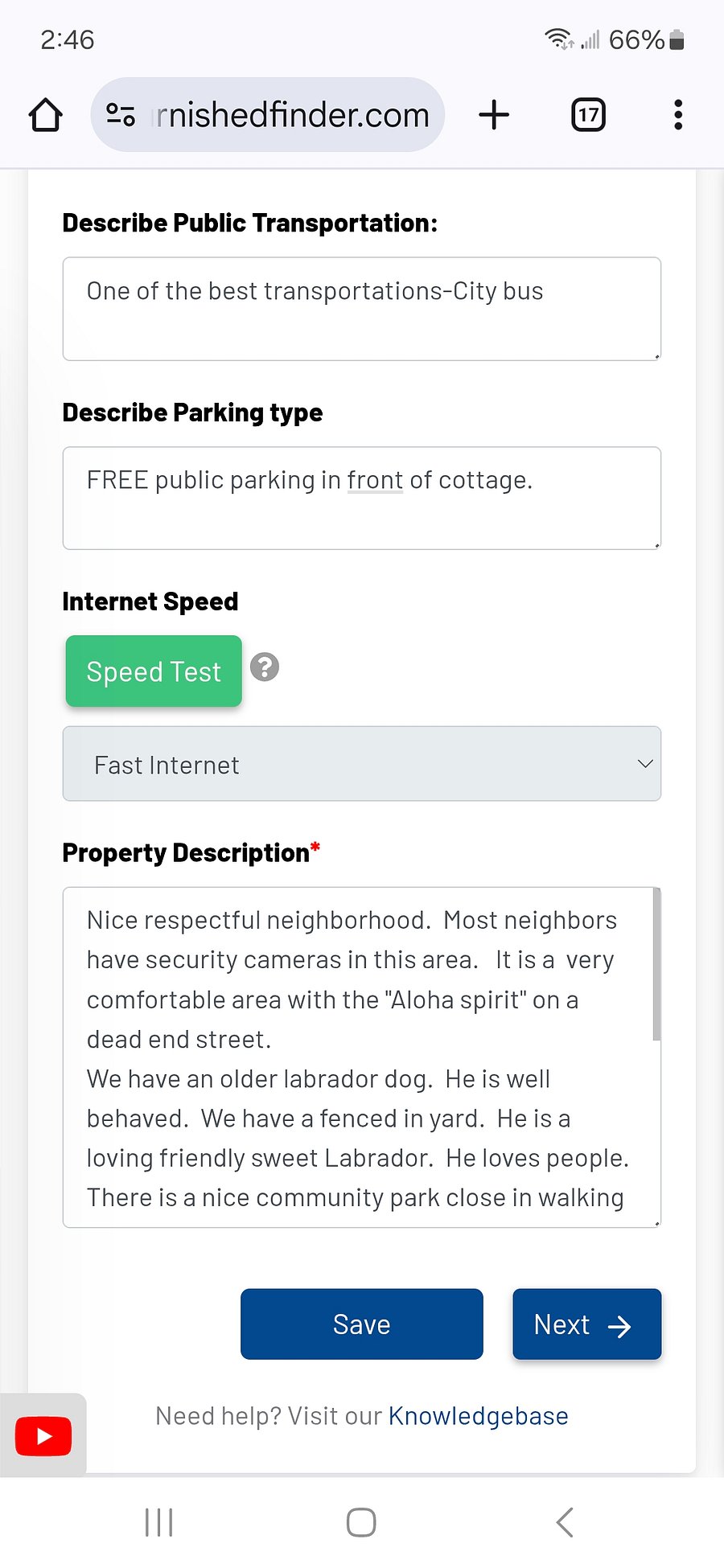Go to Next step
This screenshot has width=724, height=1568.
[587, 1324]
